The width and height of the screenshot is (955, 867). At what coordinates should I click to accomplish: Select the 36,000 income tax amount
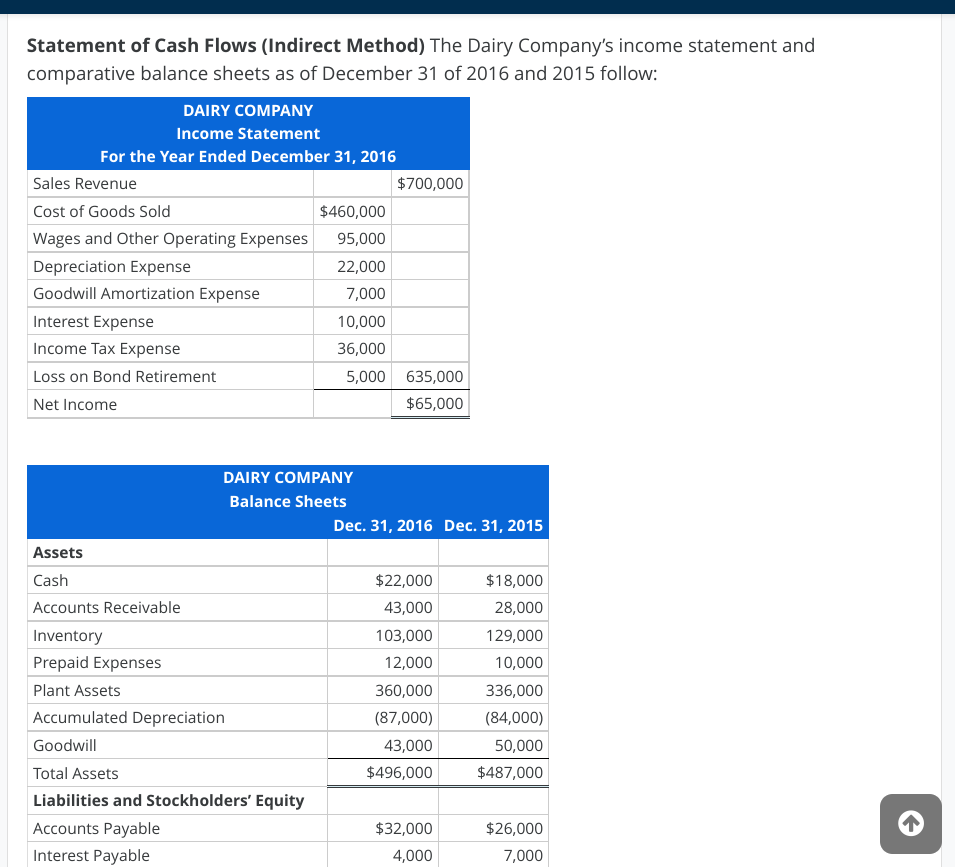[x=361, y=349]
